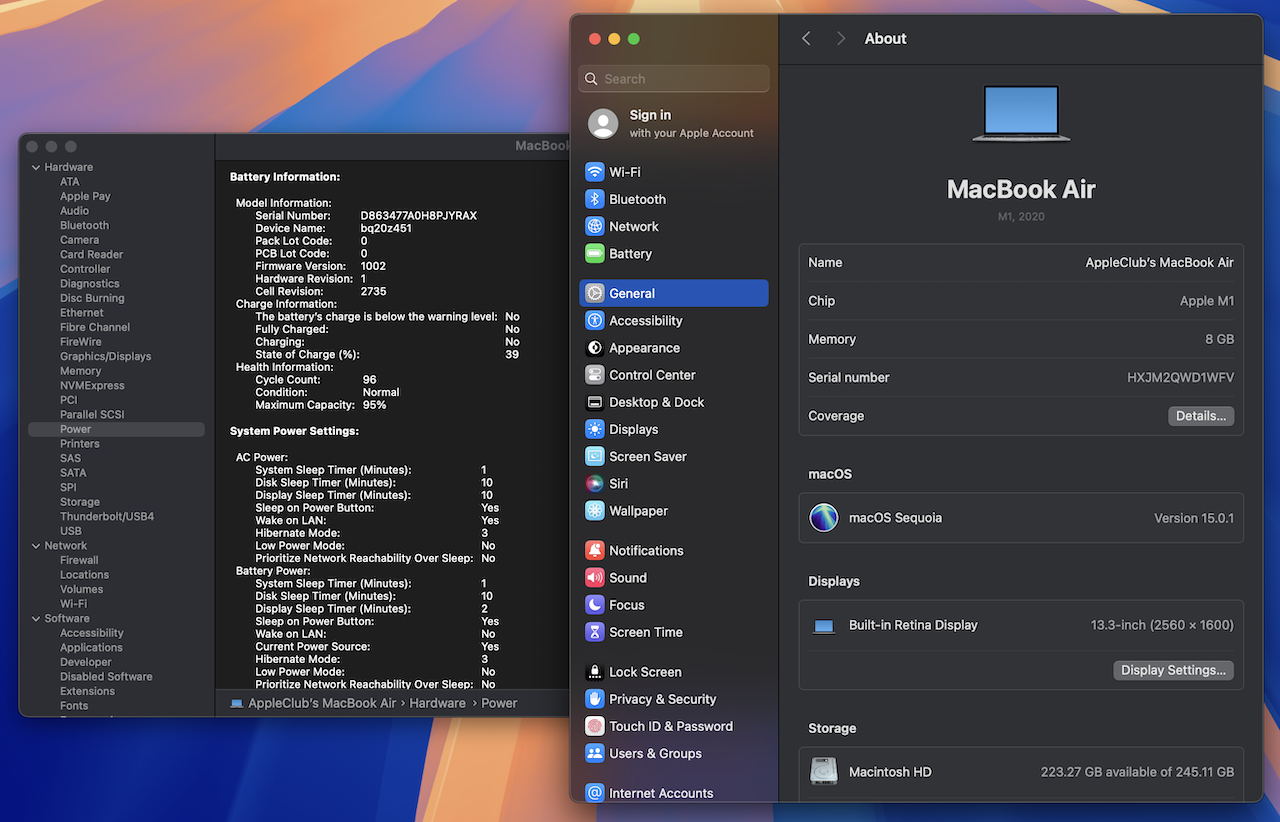Click the Name value AppleClub's MacBook Air
Viewport: 1280px width, 822px height.
pyautogui.click(x=1159, y=262)
